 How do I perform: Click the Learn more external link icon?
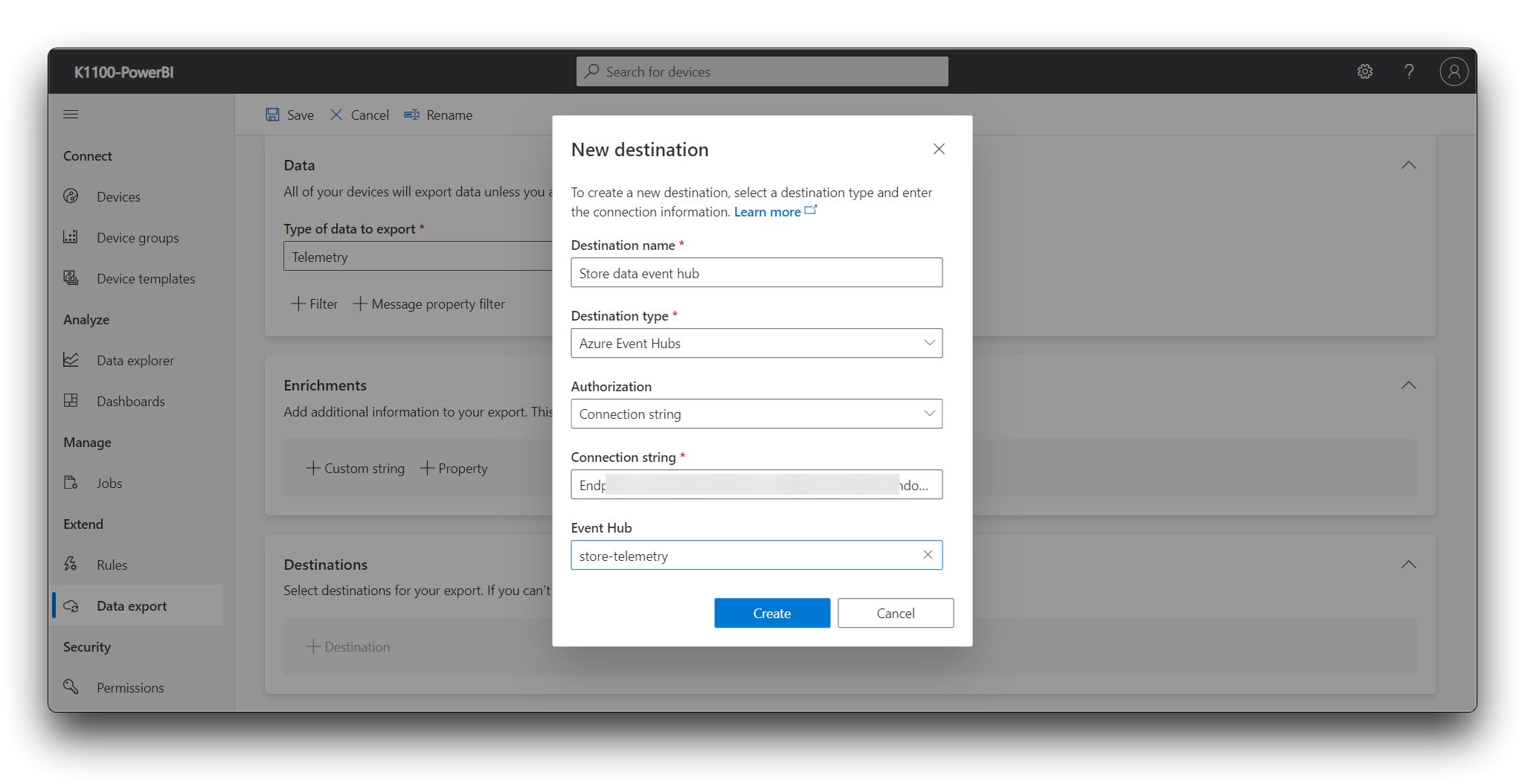(x=811, y=211)
